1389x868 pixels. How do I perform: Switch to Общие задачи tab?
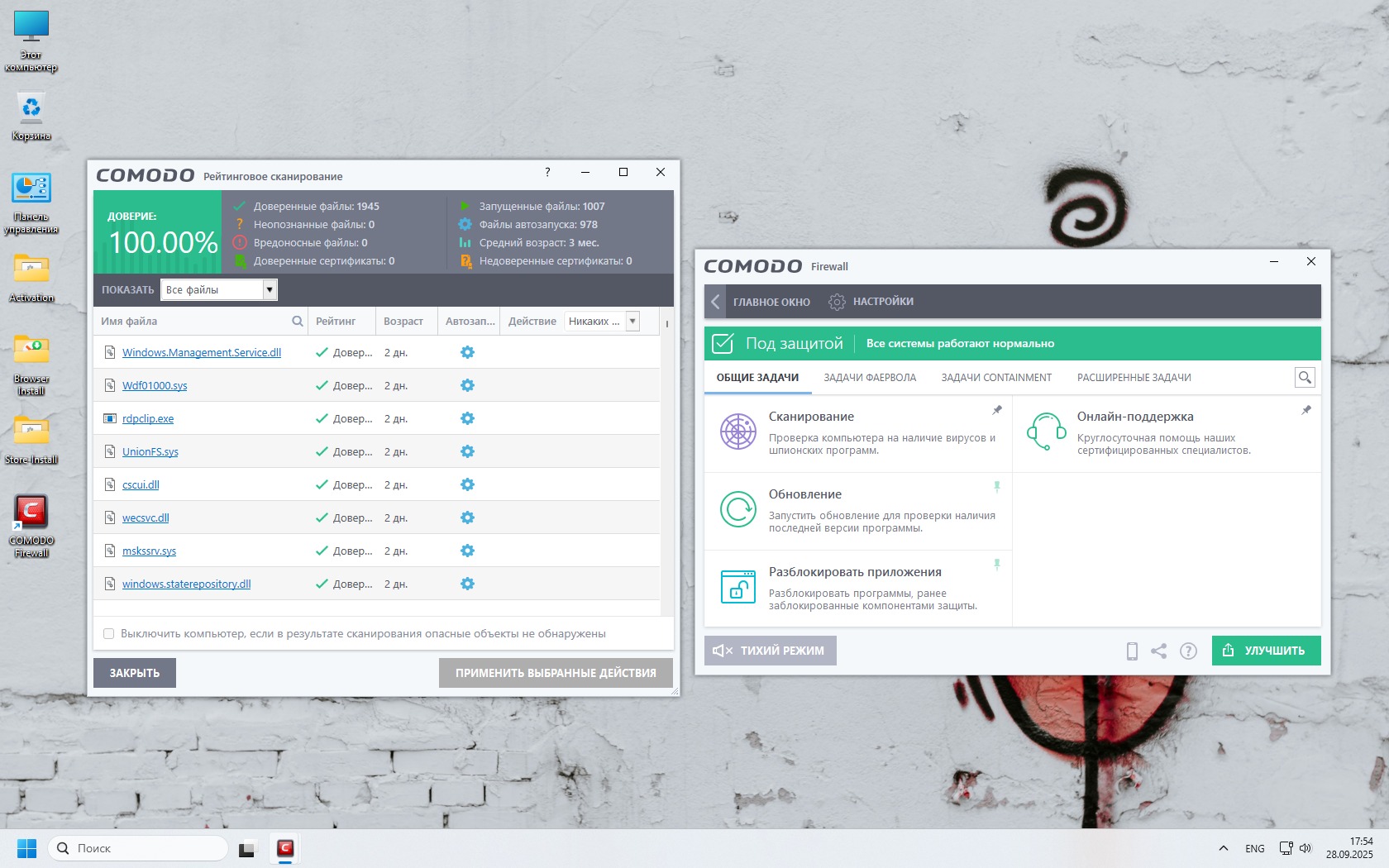[757, 378]
